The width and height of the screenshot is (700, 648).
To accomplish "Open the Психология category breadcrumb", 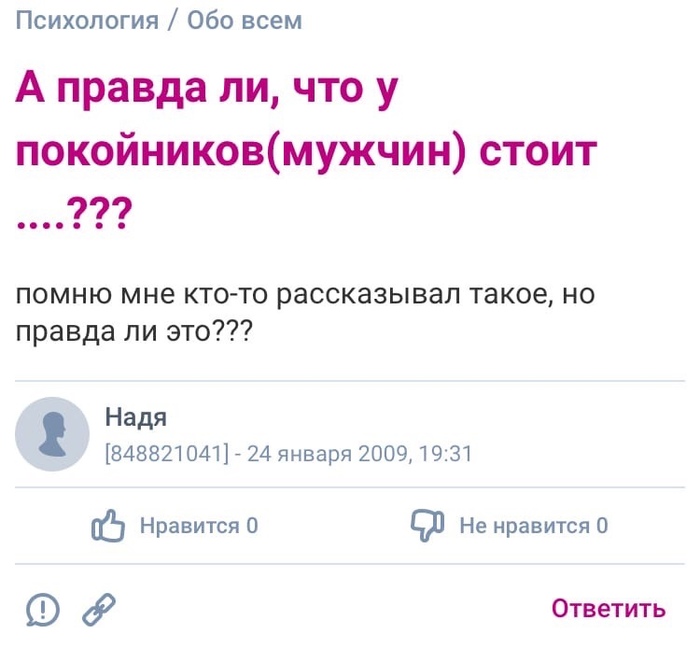I will pos(88,20).
